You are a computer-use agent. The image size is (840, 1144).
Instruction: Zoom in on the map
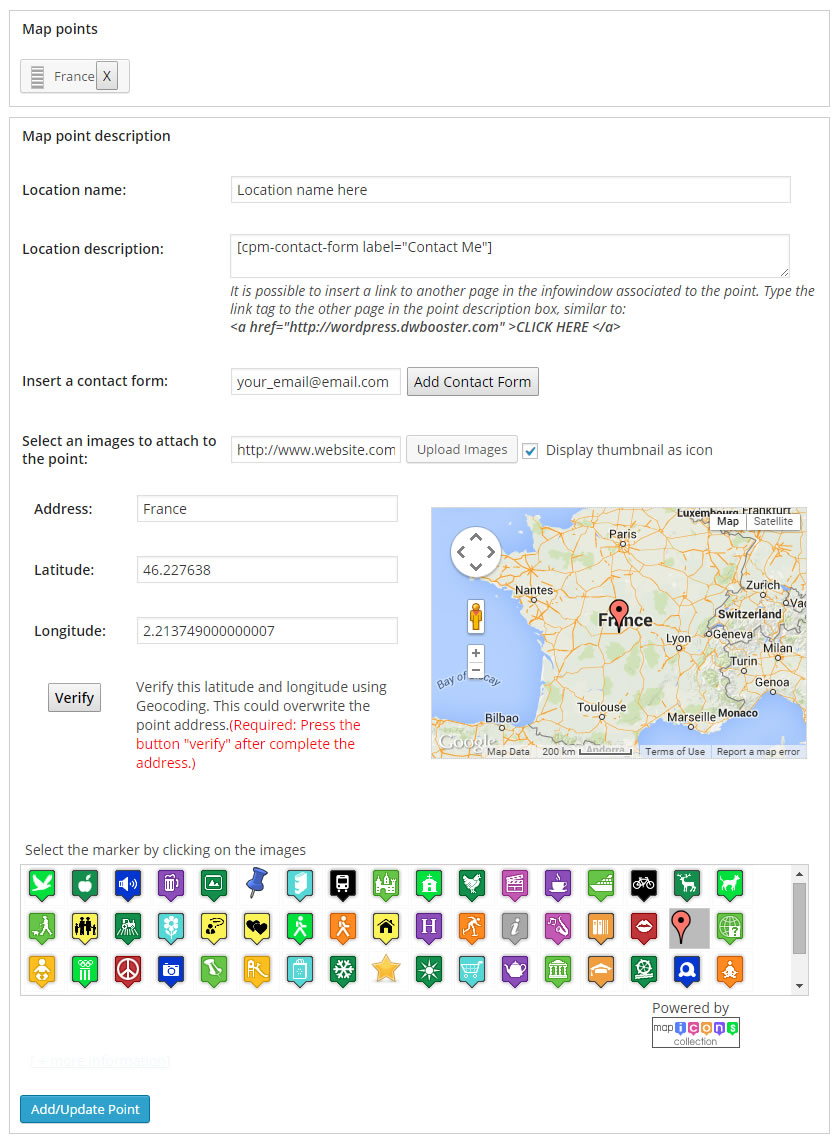[476, 654]
